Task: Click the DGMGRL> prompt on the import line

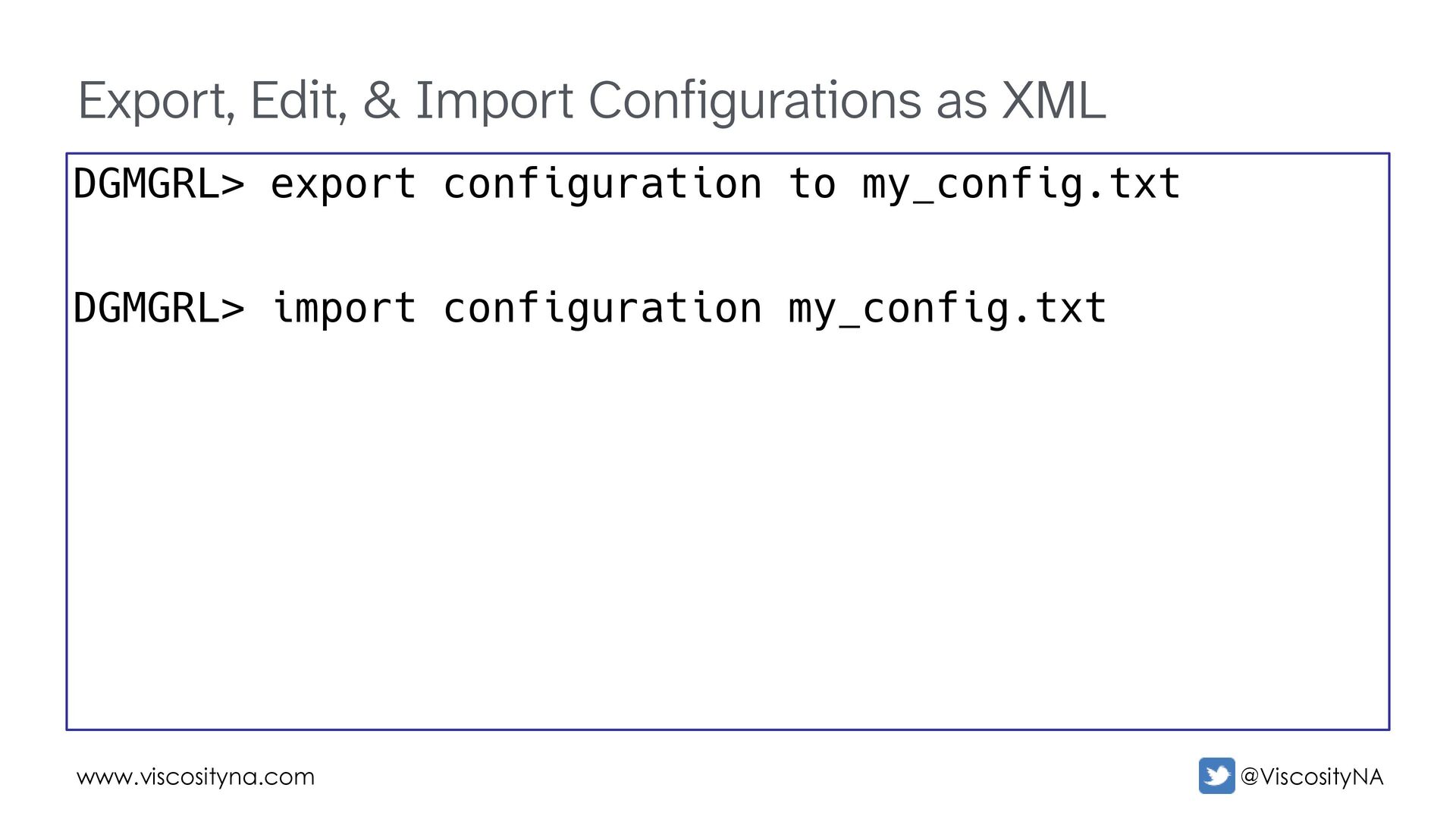Action: (159, 309)
